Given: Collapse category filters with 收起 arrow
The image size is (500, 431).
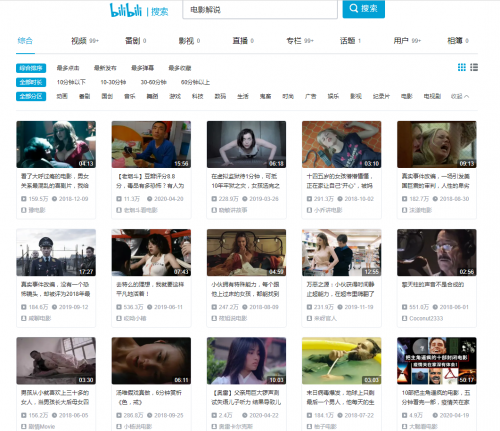Looking at the screenshot, I should 460,96.
